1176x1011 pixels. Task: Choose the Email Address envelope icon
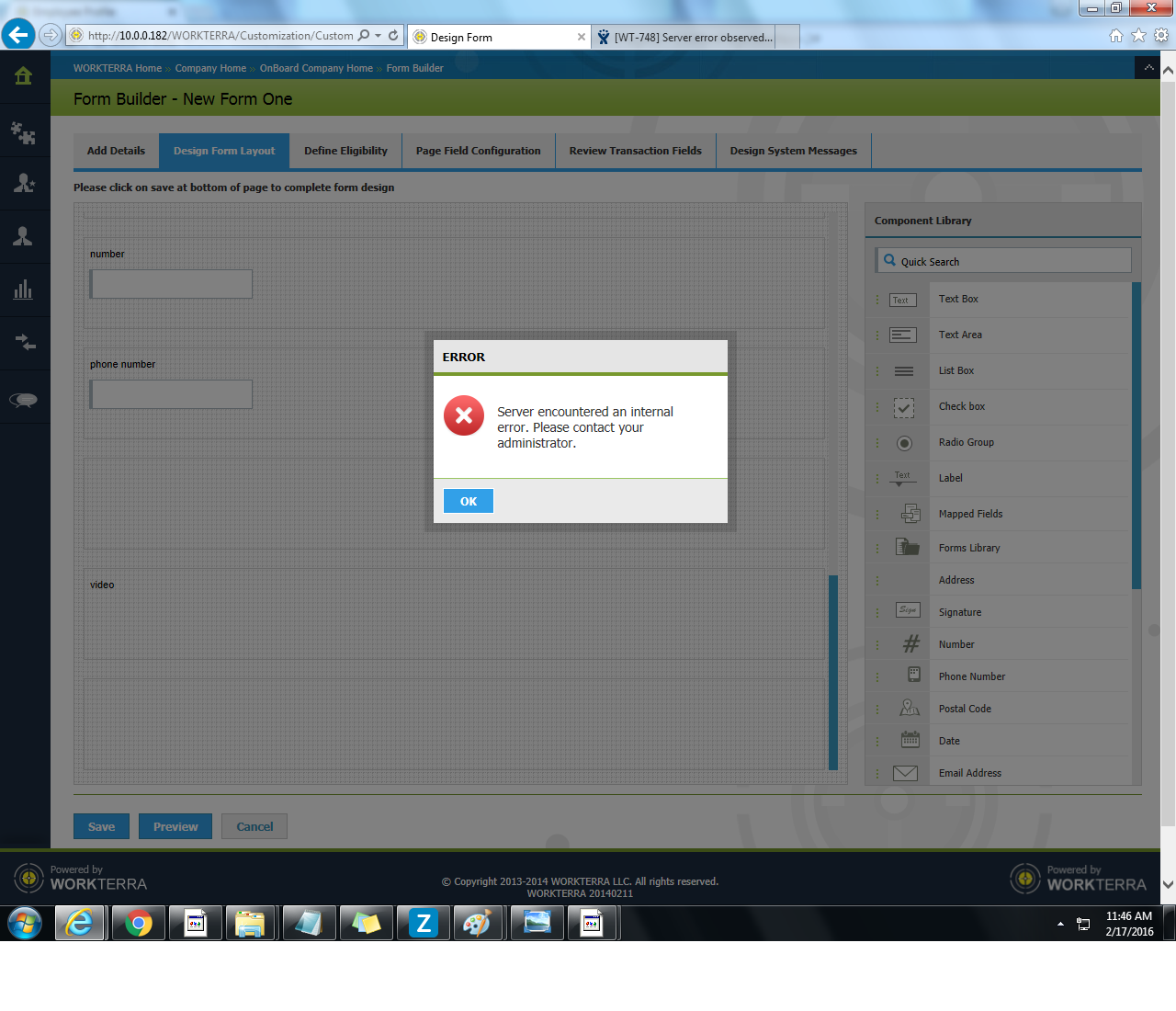[x=905, y=773]
